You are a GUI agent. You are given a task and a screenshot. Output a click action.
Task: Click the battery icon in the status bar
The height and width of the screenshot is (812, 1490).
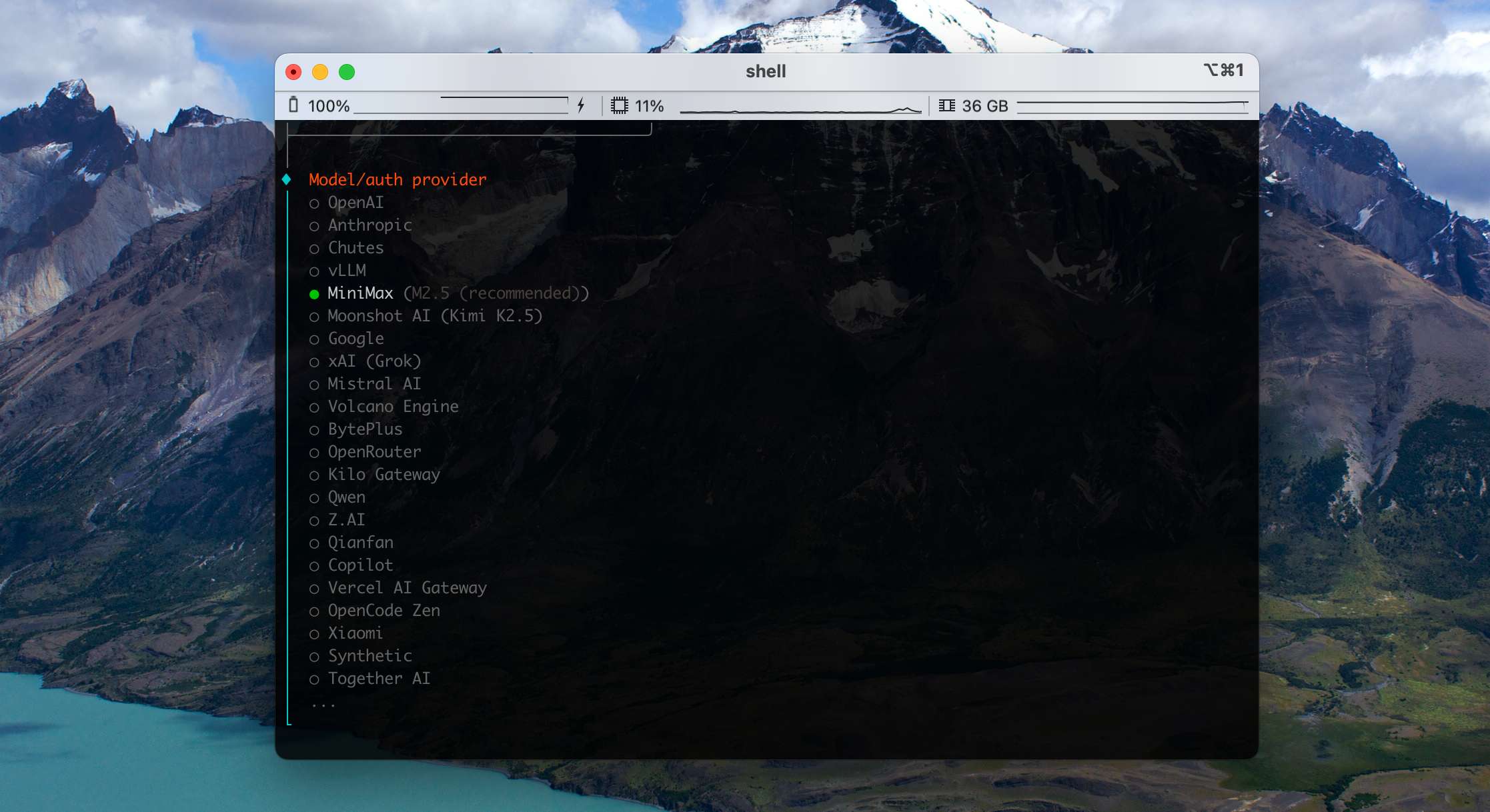click(295, 105)
